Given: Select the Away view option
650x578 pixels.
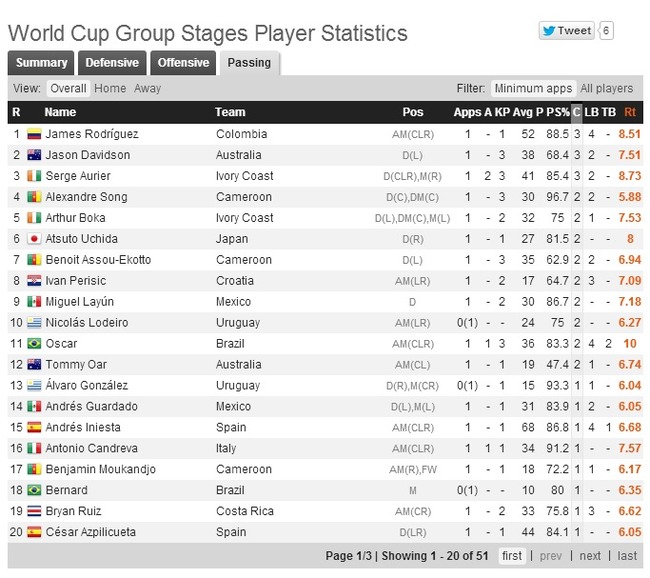Looking at the screenshot, I should click(147, 88).
